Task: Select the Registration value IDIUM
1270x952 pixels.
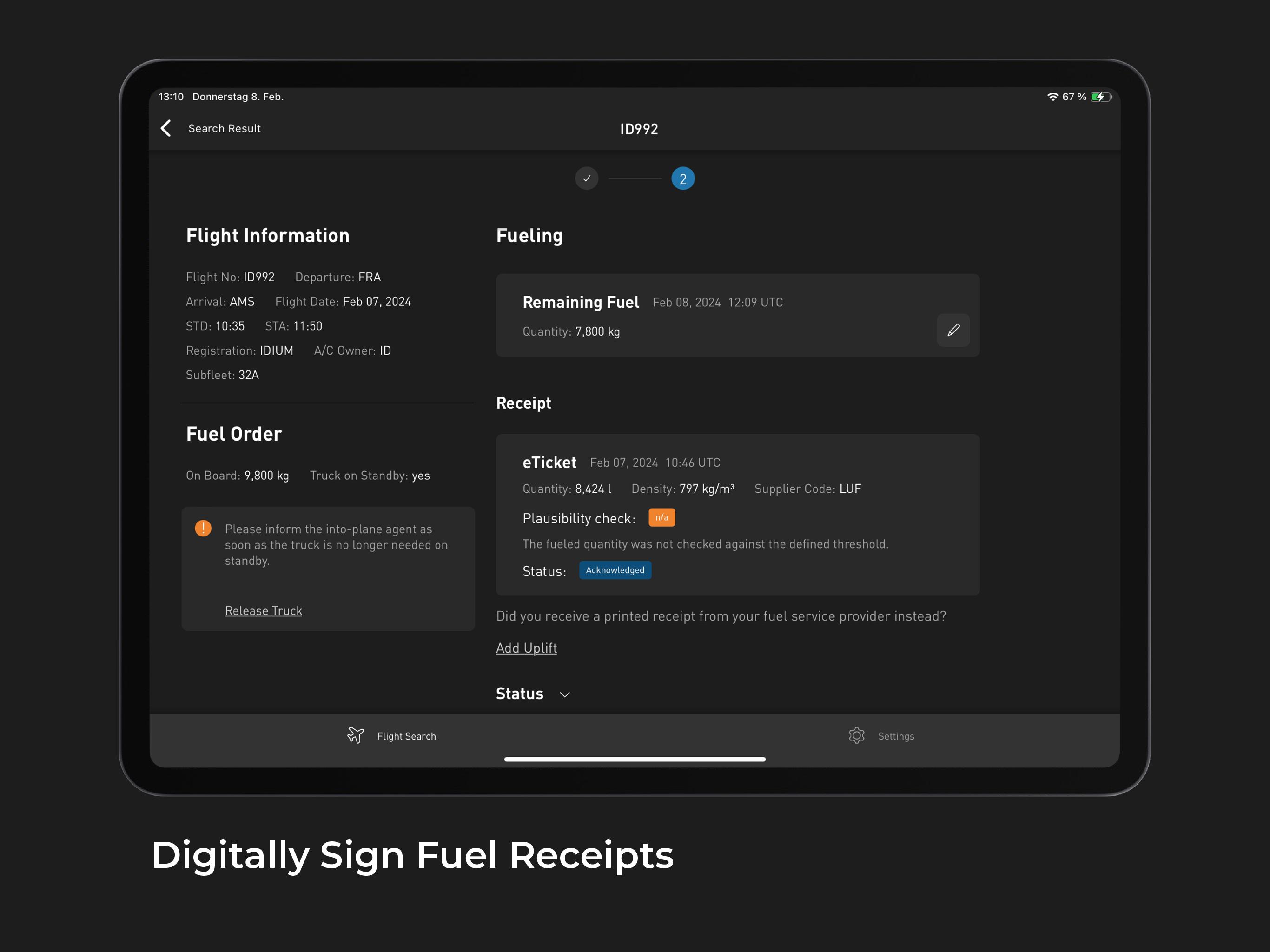Action: pos(276,350)
